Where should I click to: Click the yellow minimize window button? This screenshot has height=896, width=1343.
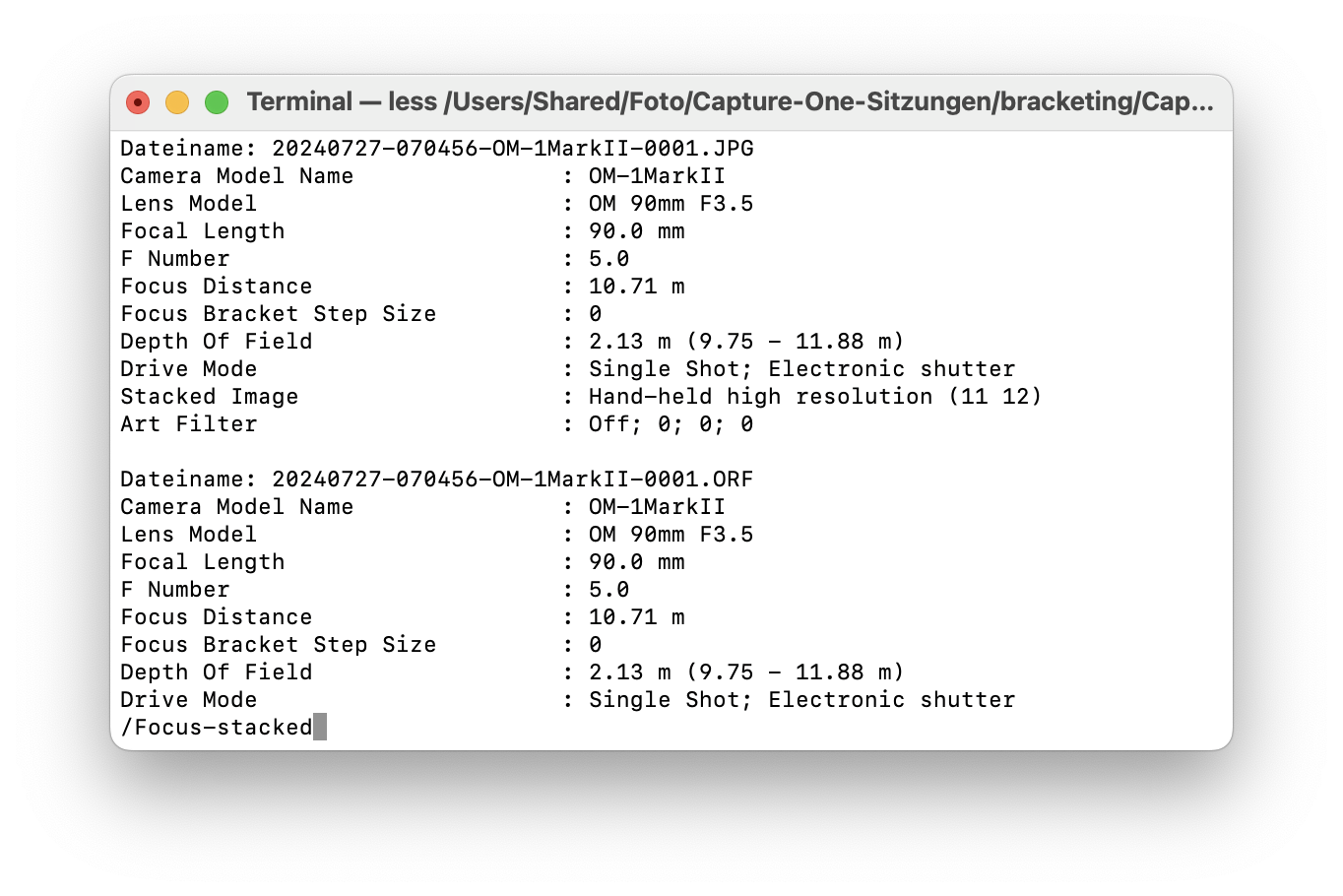pos(177,102)
